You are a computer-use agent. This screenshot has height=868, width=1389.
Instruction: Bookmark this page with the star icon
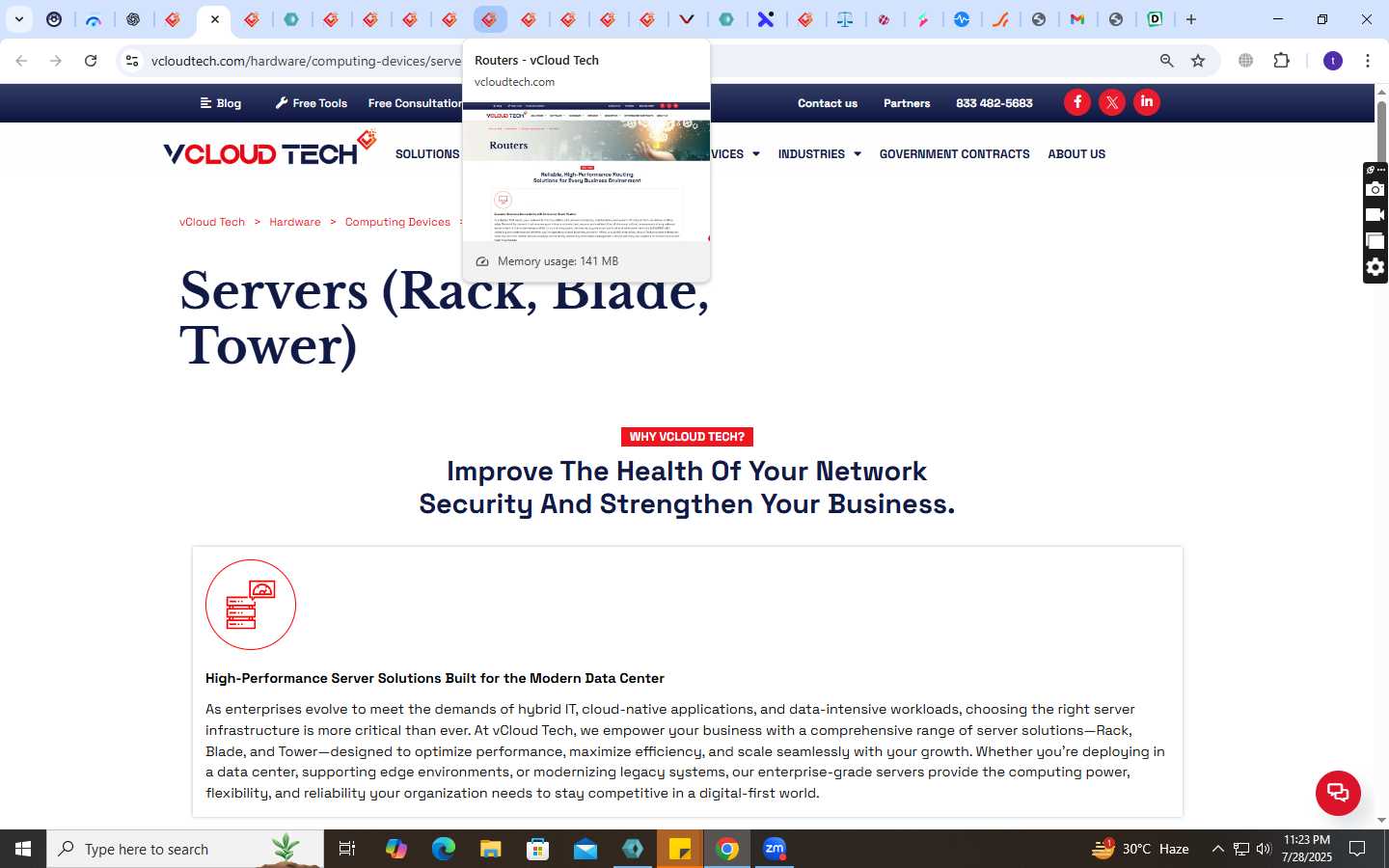coord(1198,61)
